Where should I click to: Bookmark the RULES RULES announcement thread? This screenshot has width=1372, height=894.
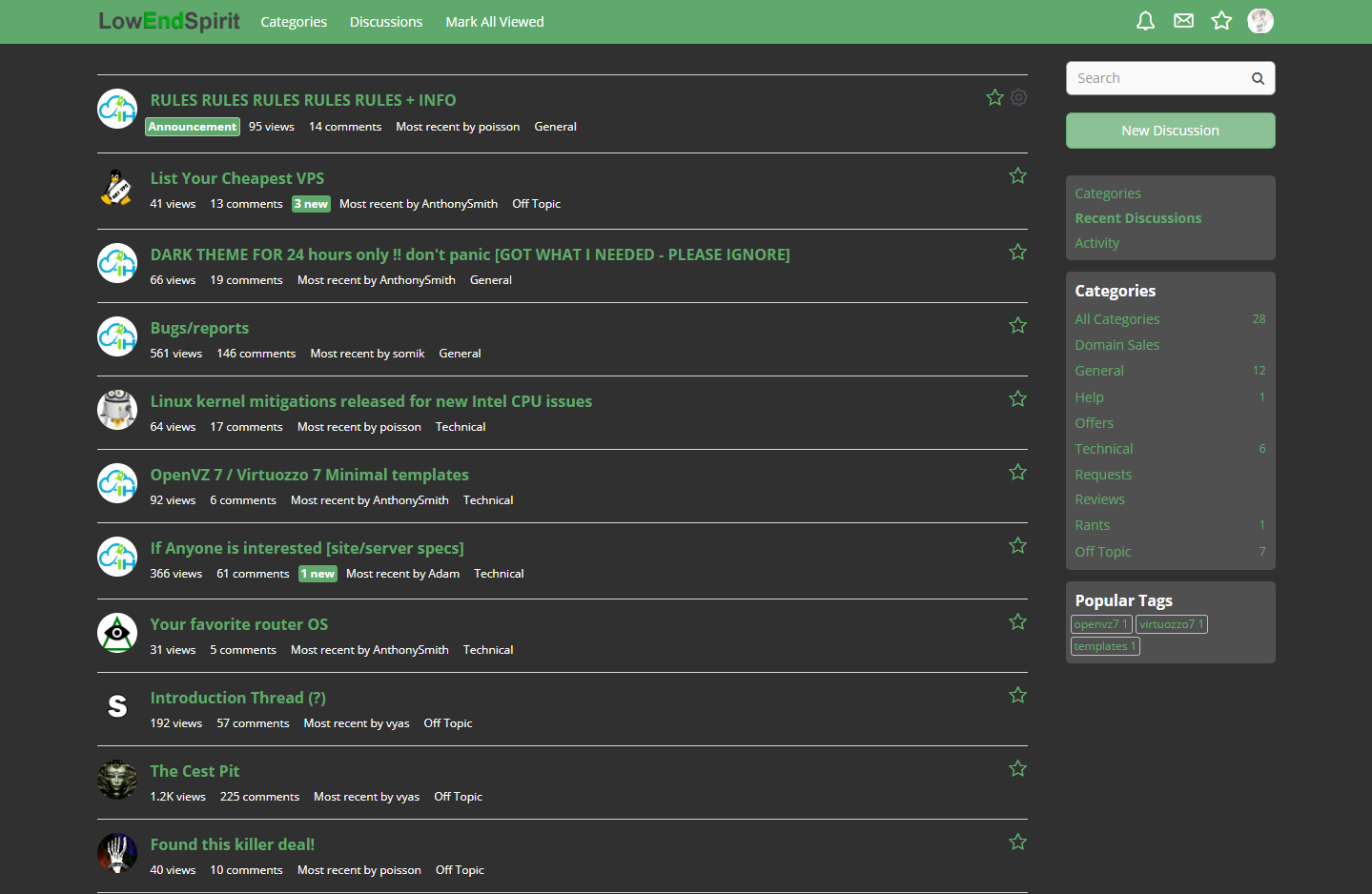click(994, 97)
